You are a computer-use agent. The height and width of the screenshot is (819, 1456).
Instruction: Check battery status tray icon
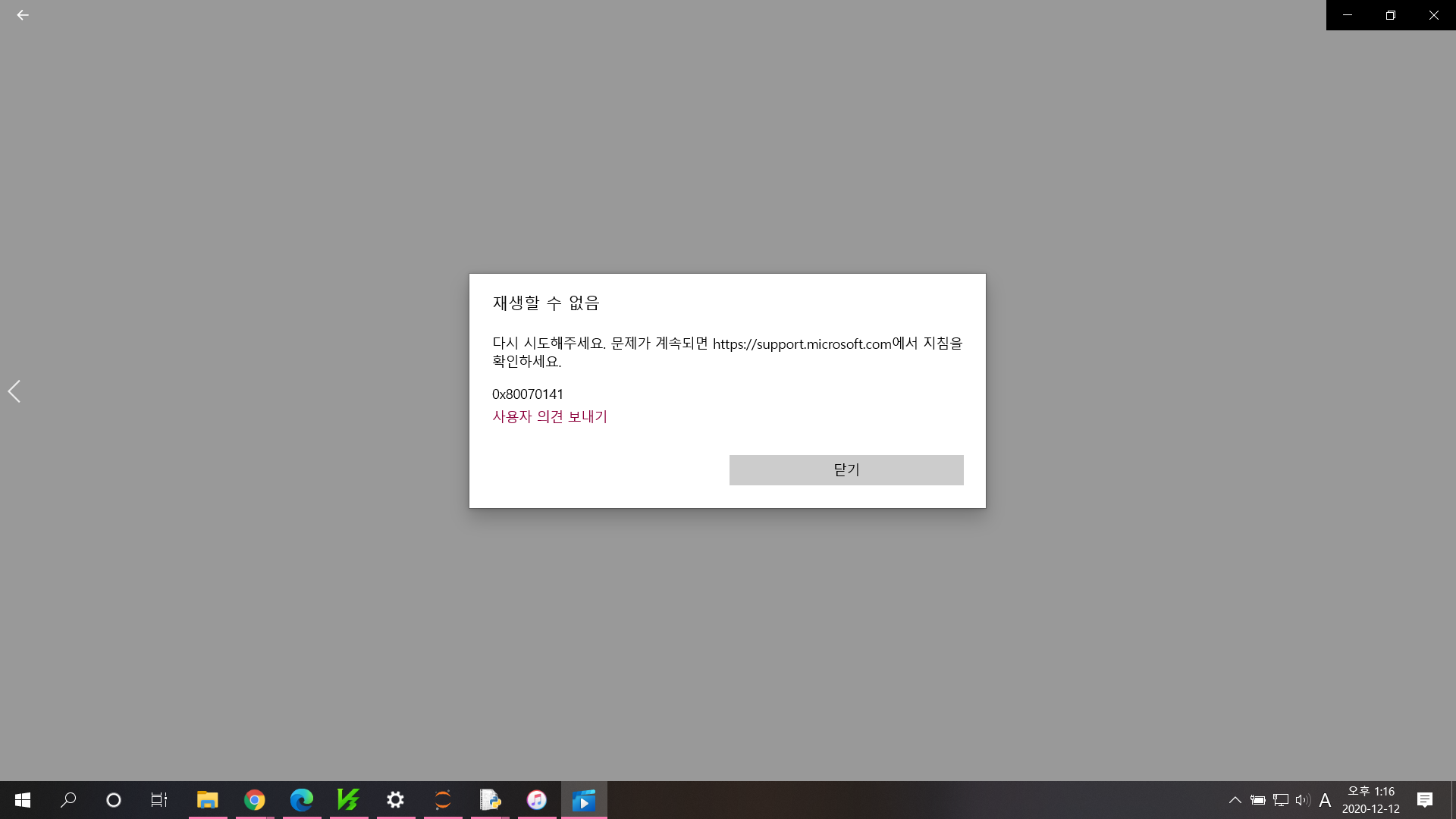click(x=1258, y=800)
